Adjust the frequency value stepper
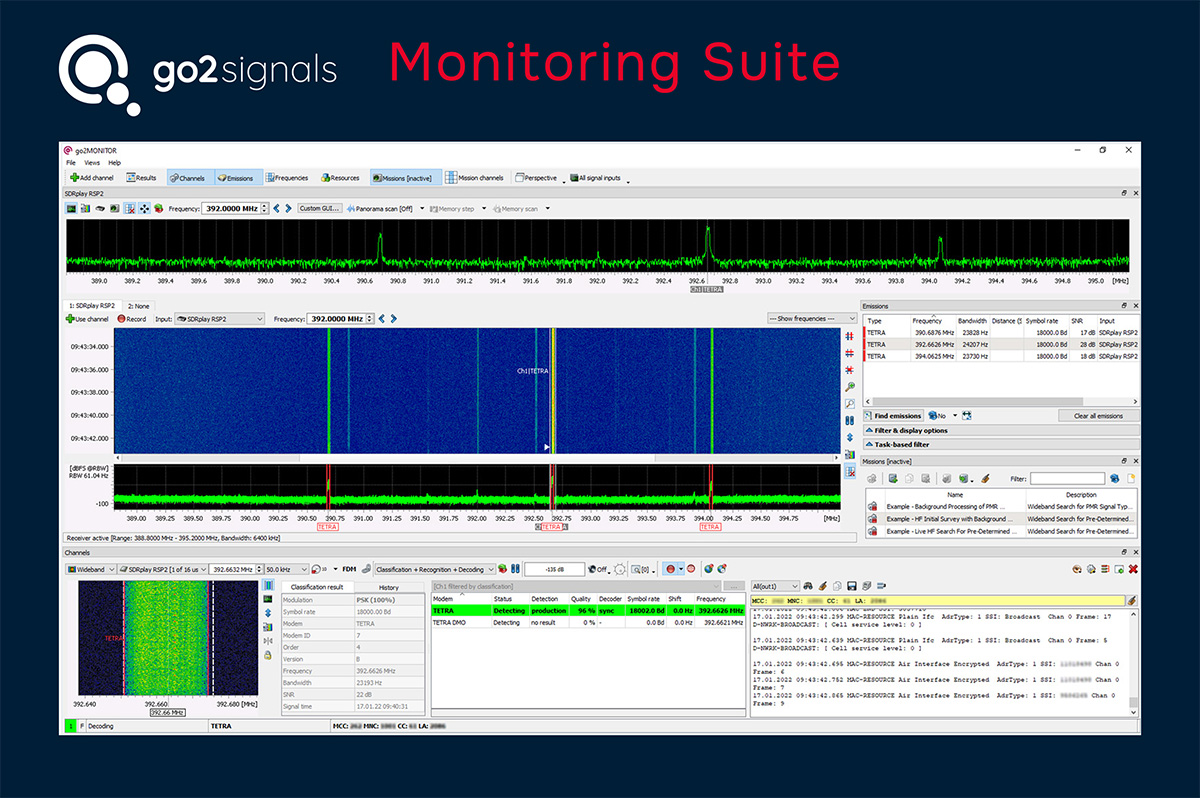Image resolution: width=1200 pixels, height=798 pixels. coord(265,208)
